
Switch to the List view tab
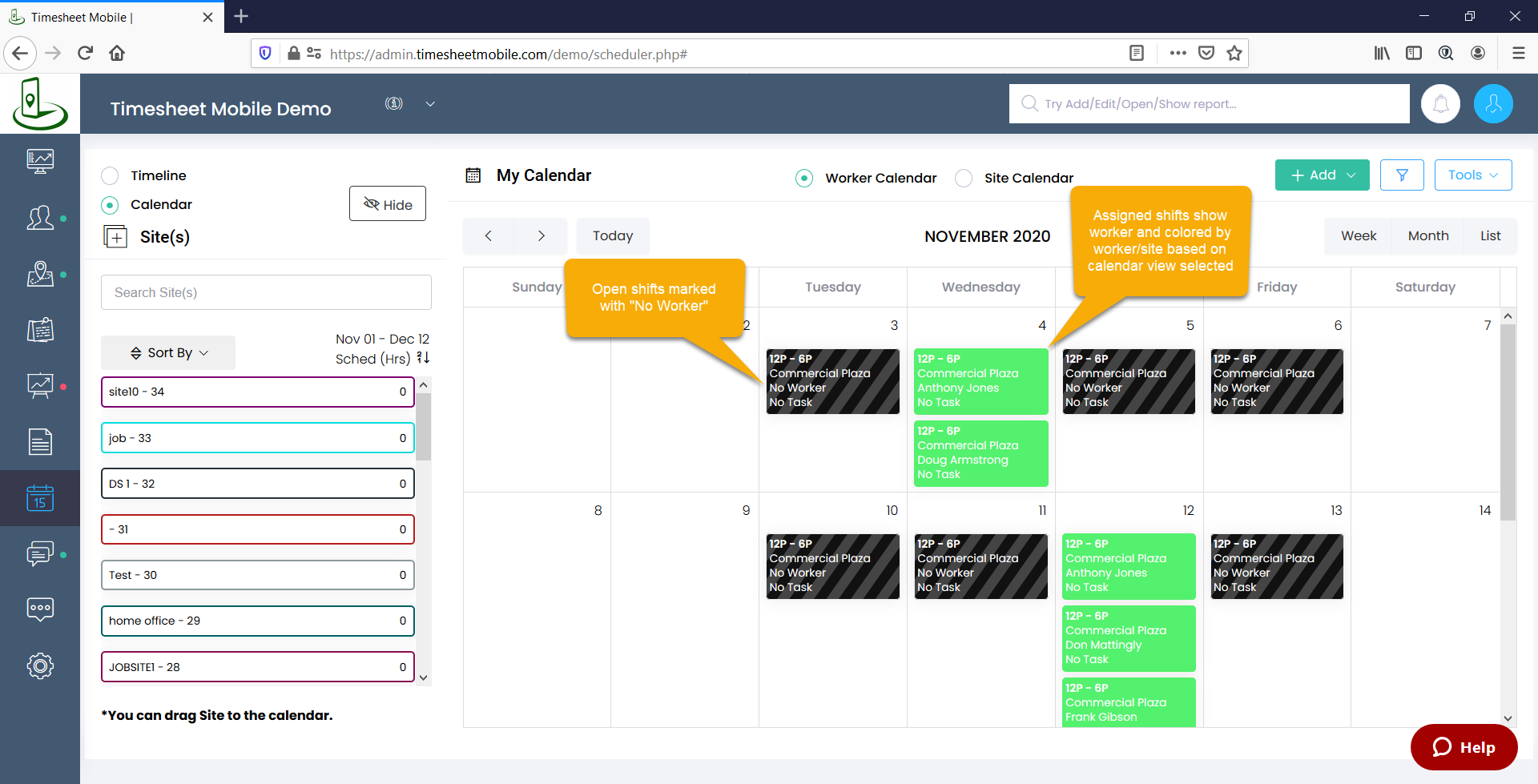[x=1490, y=236]
